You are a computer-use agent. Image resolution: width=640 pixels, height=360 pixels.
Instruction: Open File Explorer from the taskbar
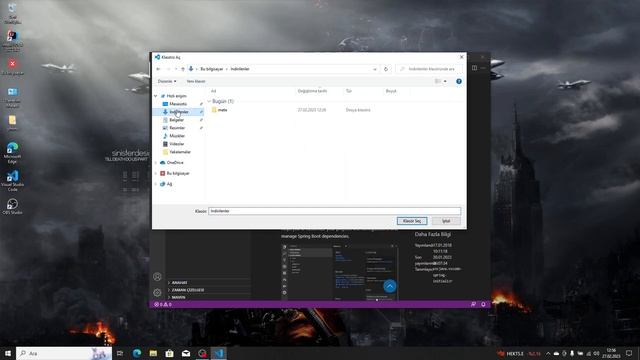point(153,353)
